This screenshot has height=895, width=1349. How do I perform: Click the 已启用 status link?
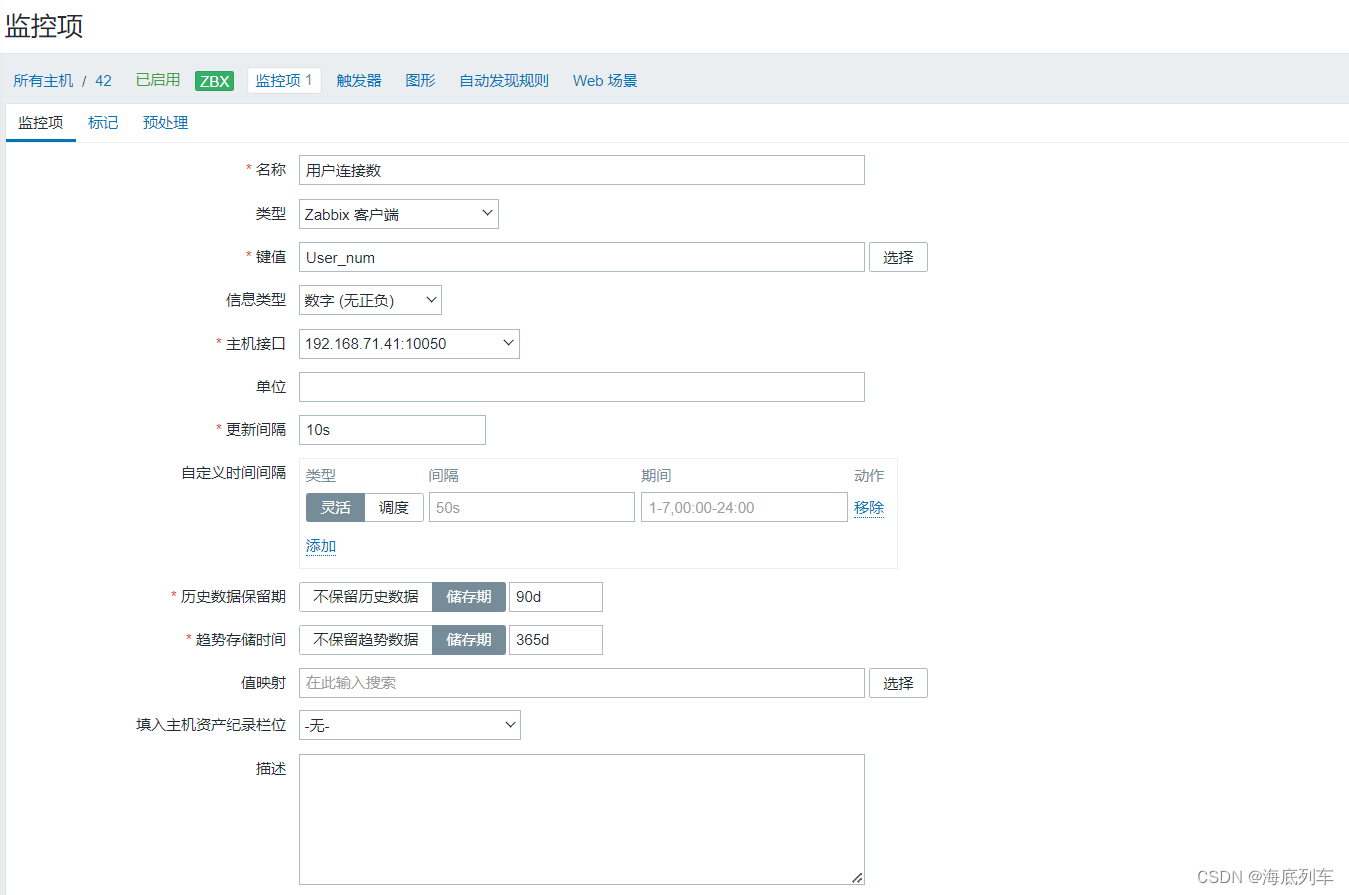(158, 80)
